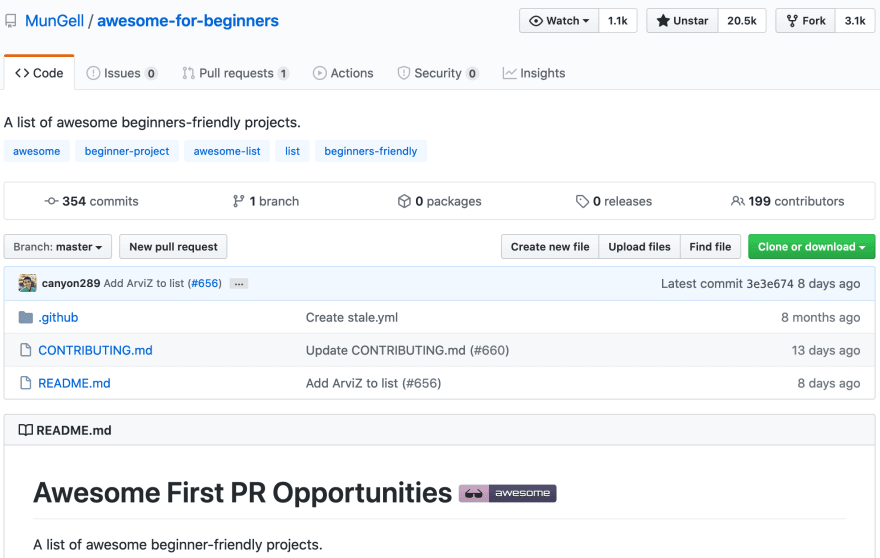
Task: Open the Clone or download dropdown
Action: [812, 247]
